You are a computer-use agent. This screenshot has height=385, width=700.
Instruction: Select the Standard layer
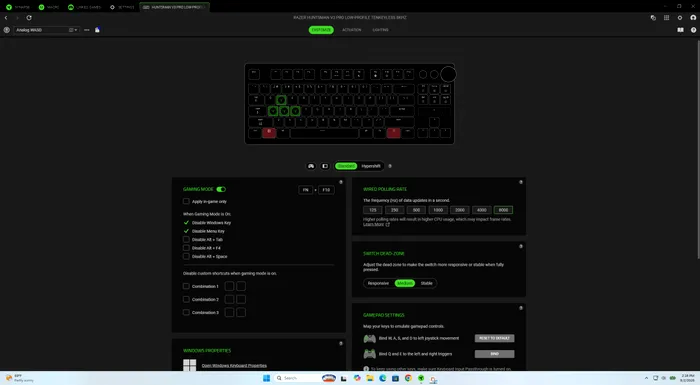[346, 166]
